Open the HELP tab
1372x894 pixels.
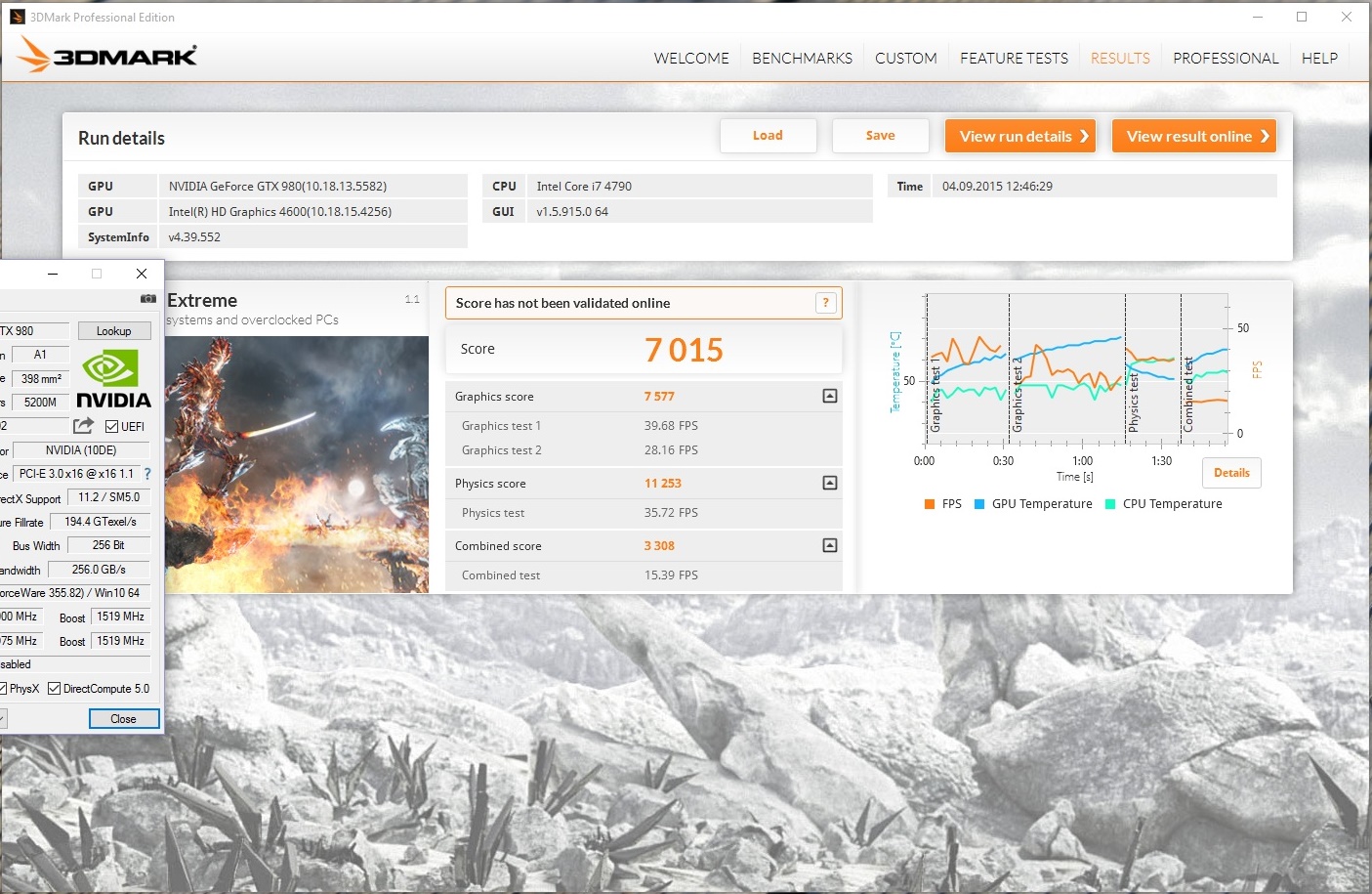tap(1319, 59)
